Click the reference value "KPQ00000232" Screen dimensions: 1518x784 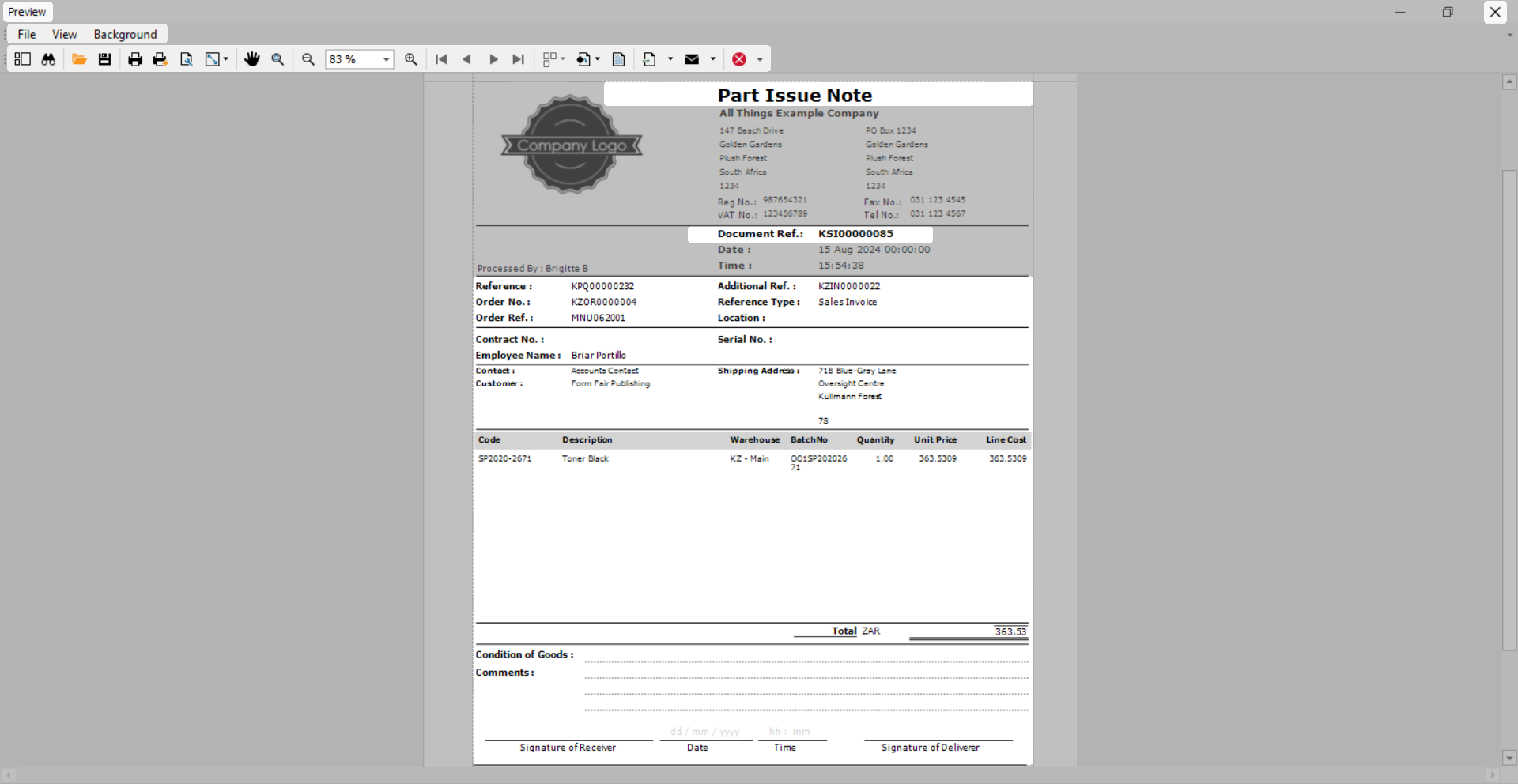[x=602, y=286]
